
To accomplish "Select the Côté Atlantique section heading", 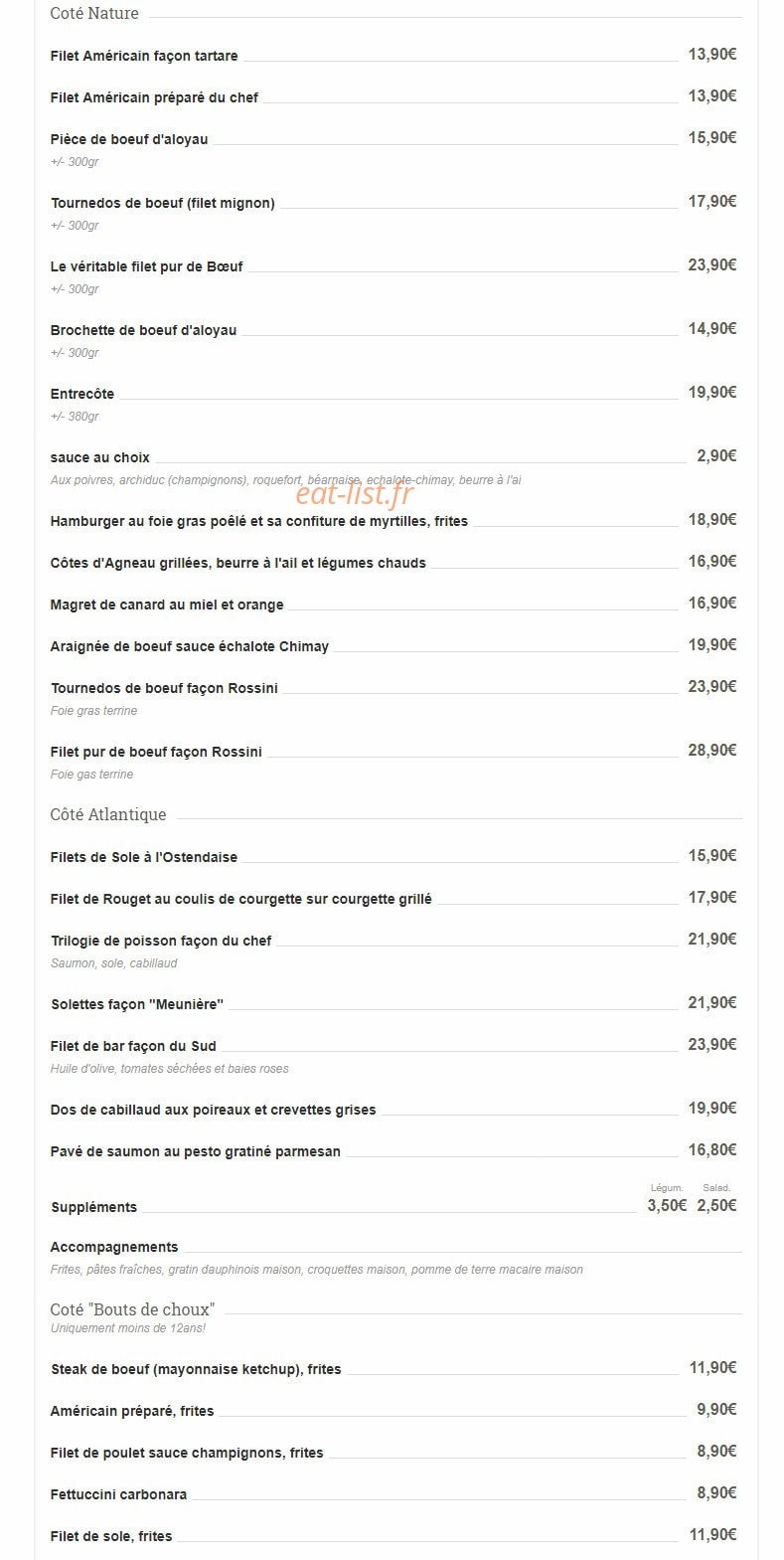I will tap(108, 815).
